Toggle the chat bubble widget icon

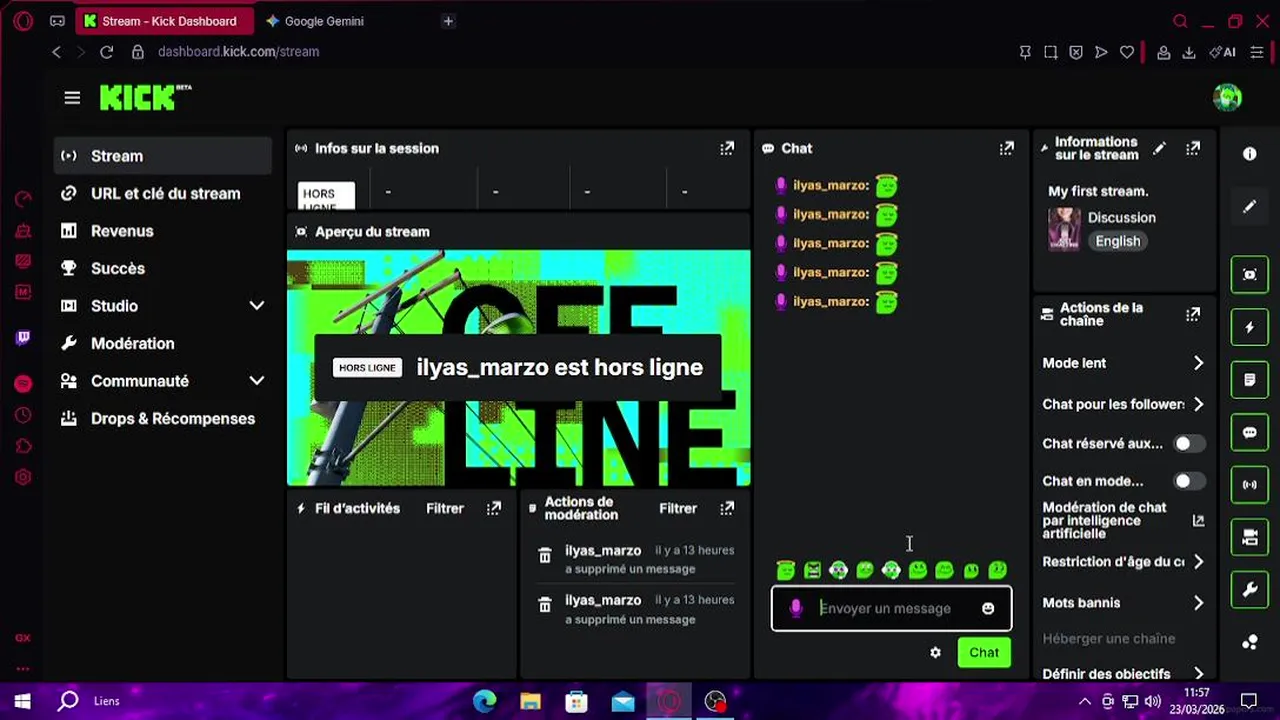coord(1250,432)
